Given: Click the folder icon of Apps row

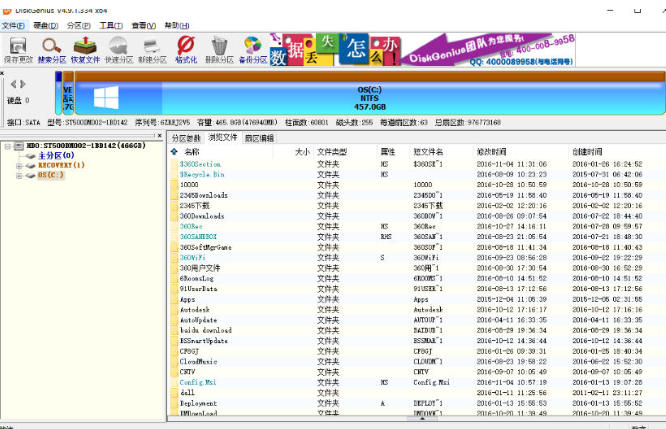Looking at the screenshot, I should click(x=174, y=299).
